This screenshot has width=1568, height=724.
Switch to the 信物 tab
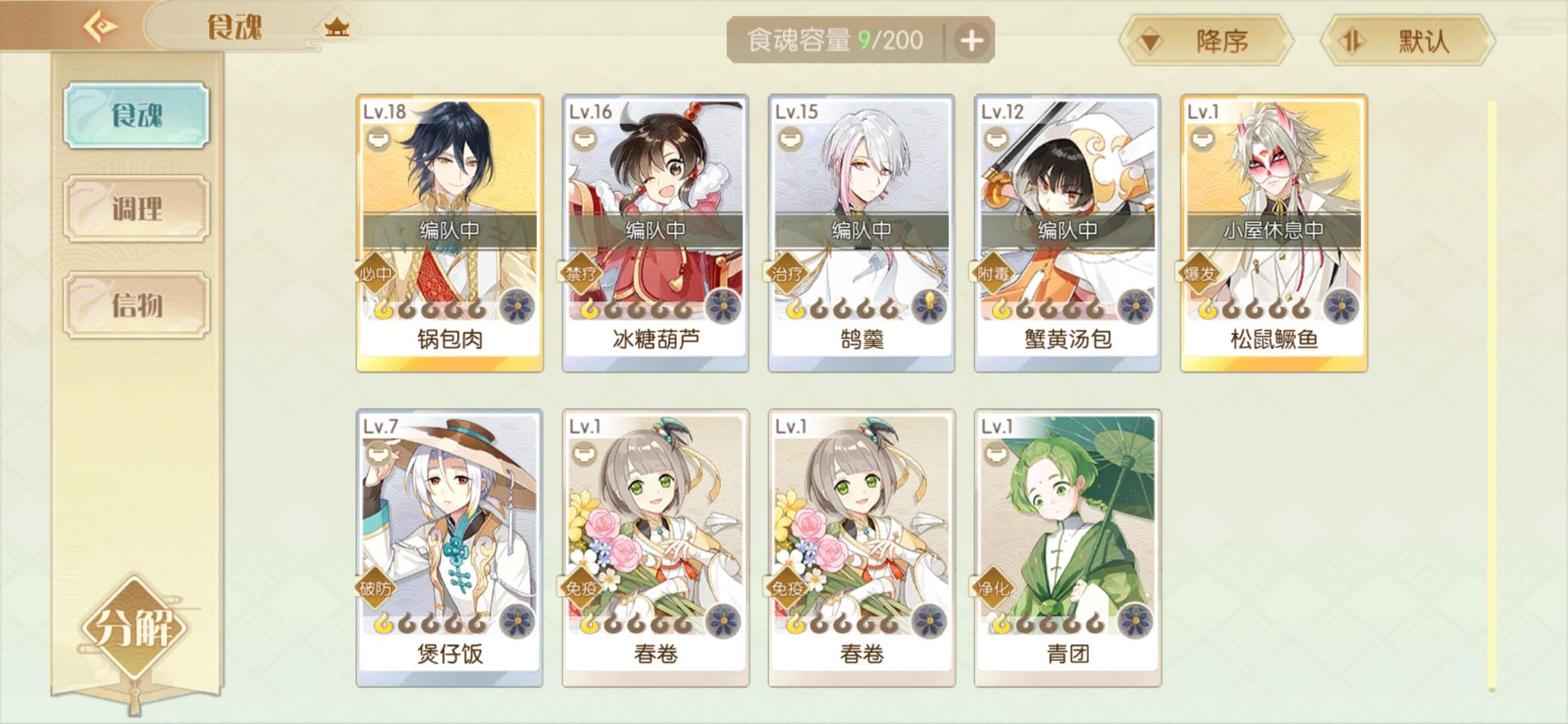coord(137,305)
